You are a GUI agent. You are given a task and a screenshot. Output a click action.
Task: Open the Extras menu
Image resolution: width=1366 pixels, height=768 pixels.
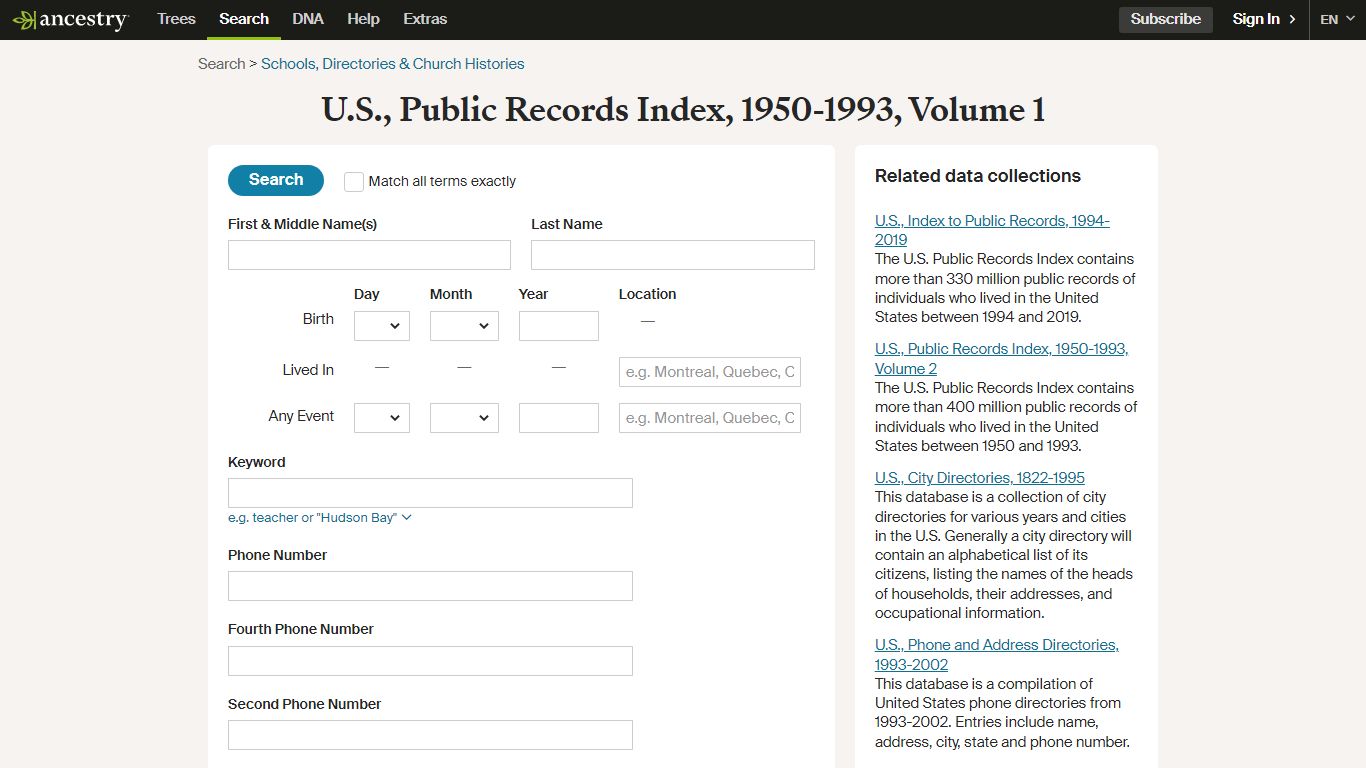[425, 19]
